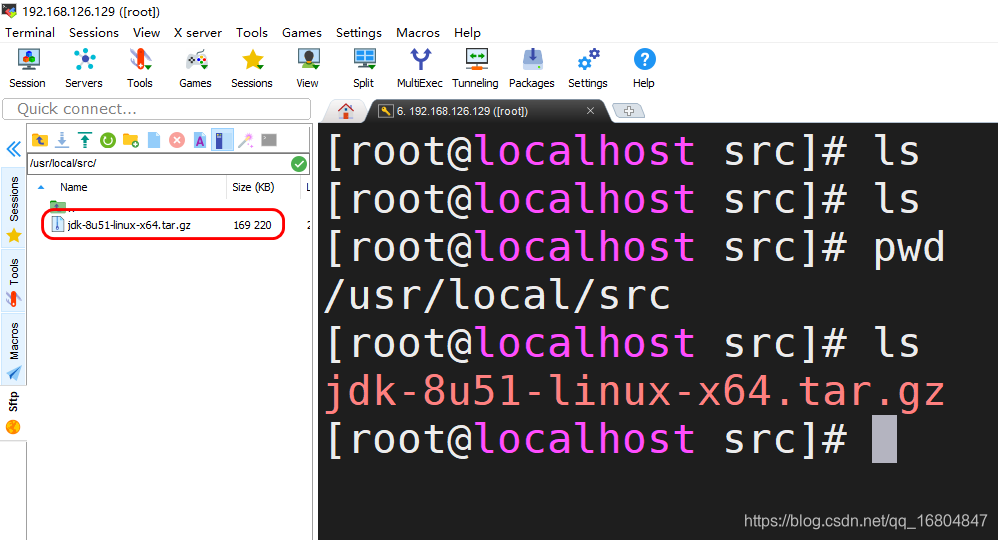
Task: Click the Quick connect field
Action: (157, 109)
